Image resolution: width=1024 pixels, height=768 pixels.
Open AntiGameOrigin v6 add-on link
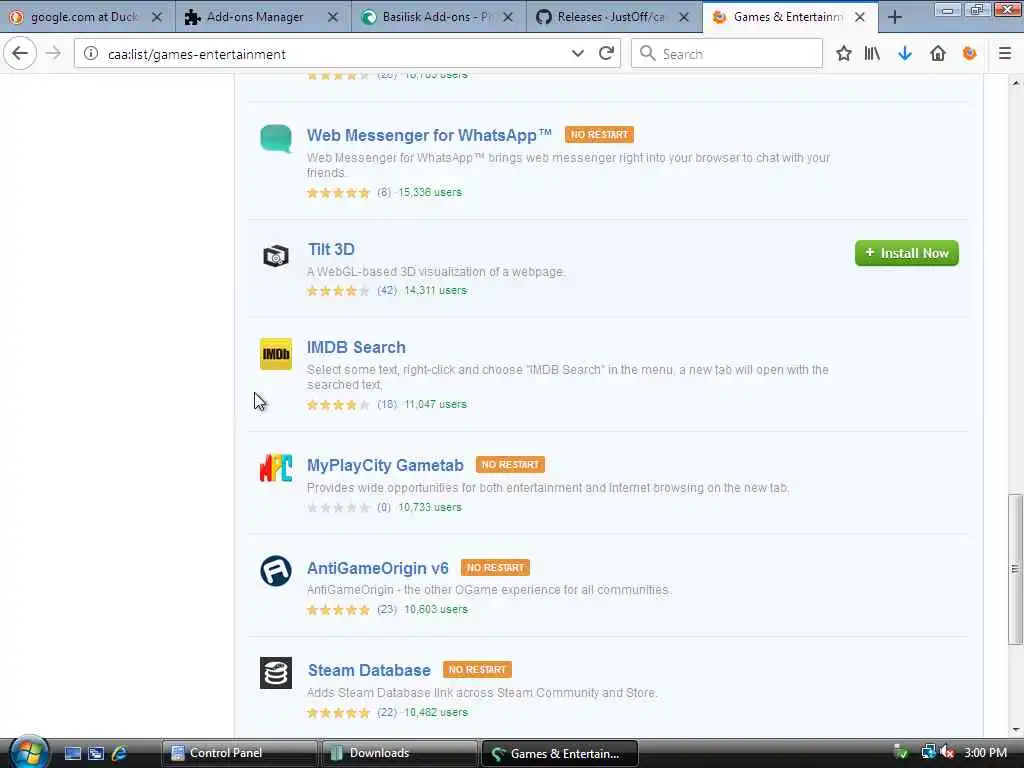(x=377, y=568)
